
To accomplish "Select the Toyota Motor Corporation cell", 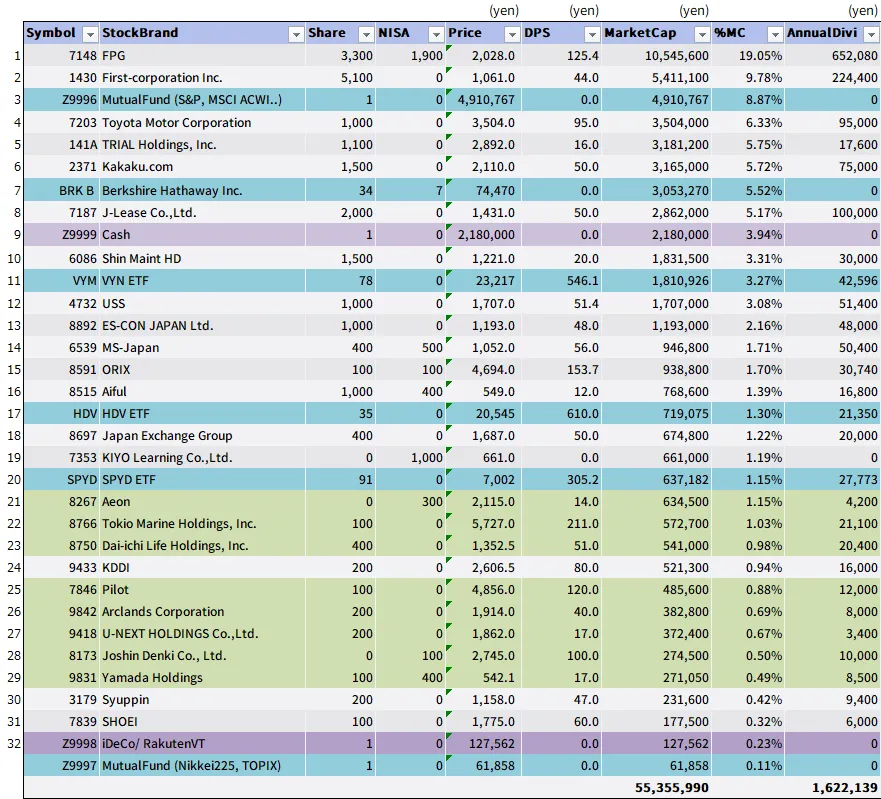I will tap(176, 123).
